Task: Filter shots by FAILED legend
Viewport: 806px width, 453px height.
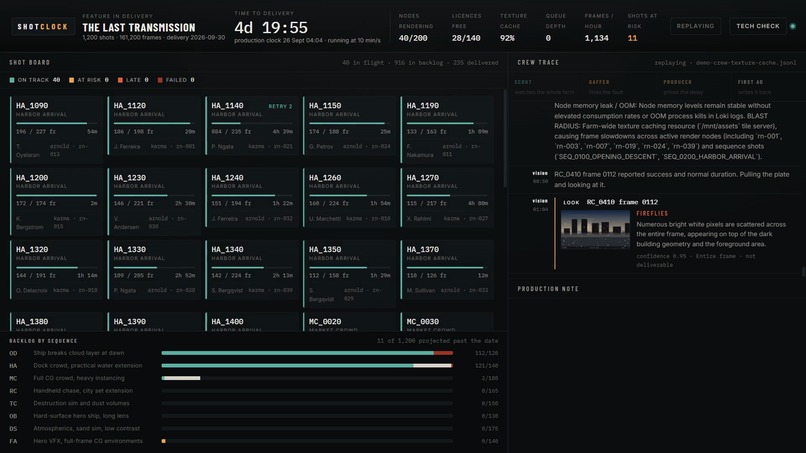Action: [x=176, y=80]
